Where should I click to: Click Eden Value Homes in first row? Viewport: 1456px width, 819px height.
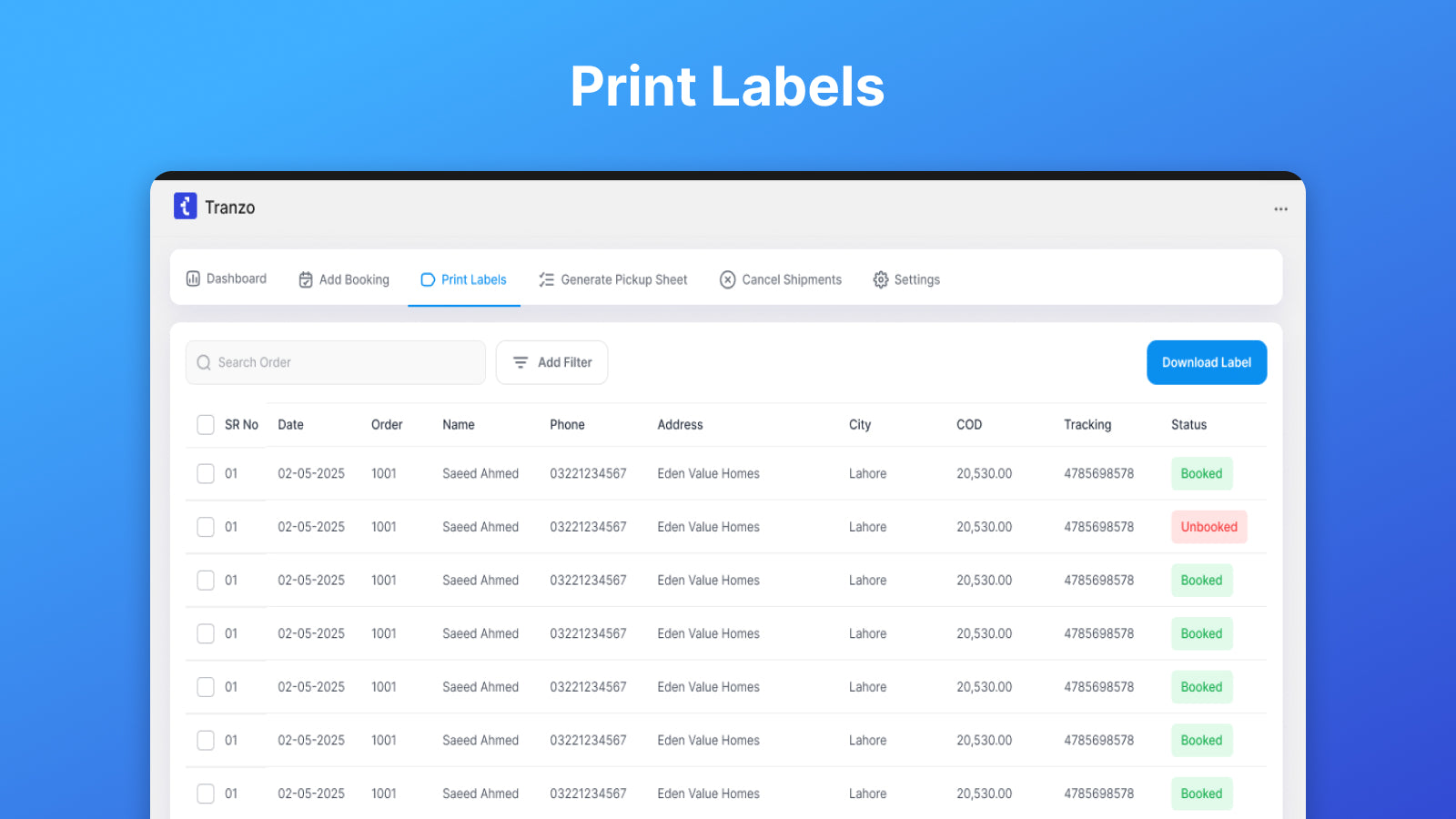coord(709,473)
